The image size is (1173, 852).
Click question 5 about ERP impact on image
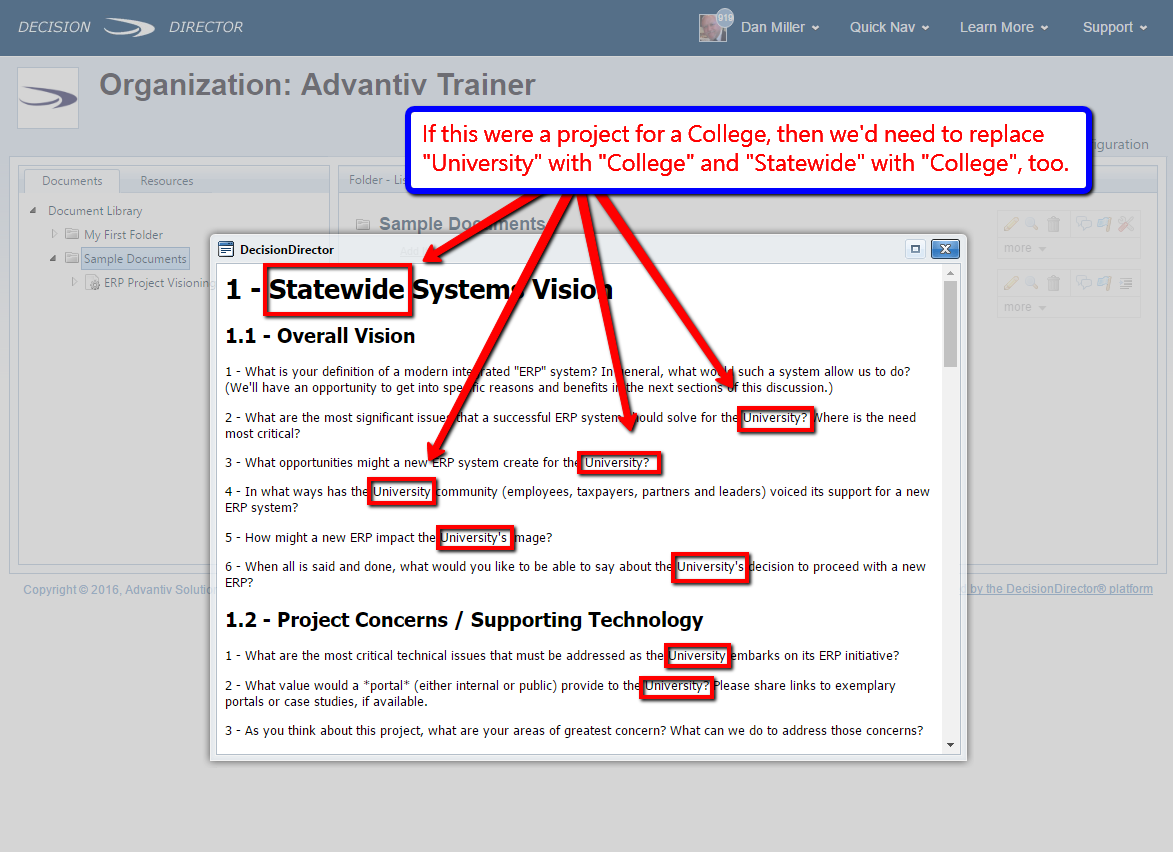click(x=389, y=537)
